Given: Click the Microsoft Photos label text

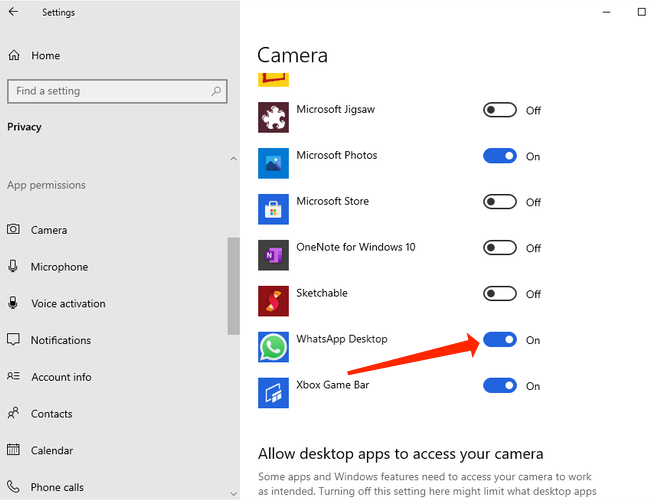Looking at the screenshot, I should tap(337, 155).
